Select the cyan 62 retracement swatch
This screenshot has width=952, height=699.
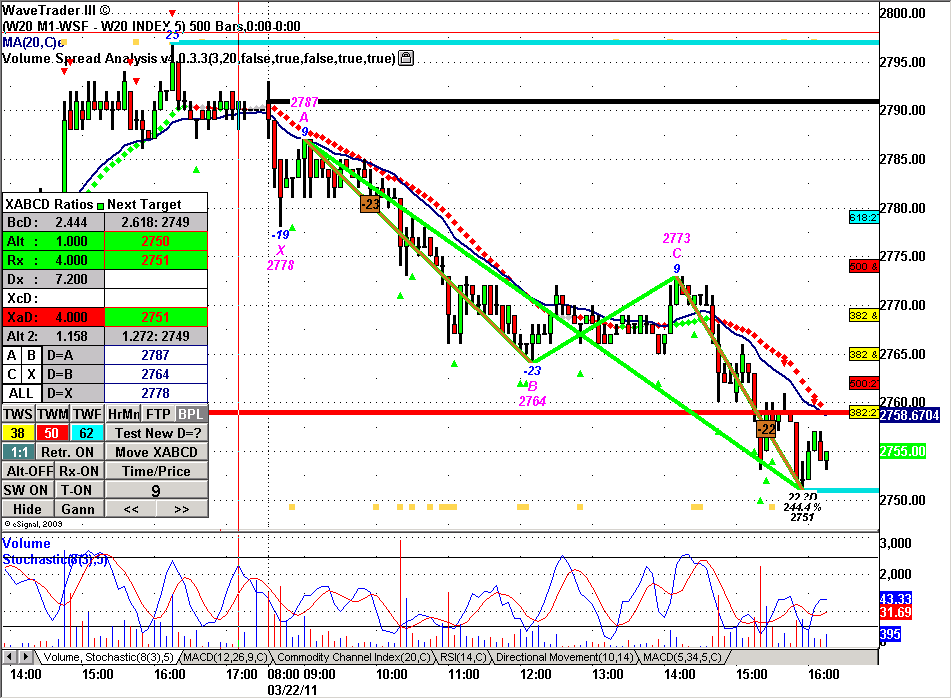pyautogui.click(x=87, y=433)
